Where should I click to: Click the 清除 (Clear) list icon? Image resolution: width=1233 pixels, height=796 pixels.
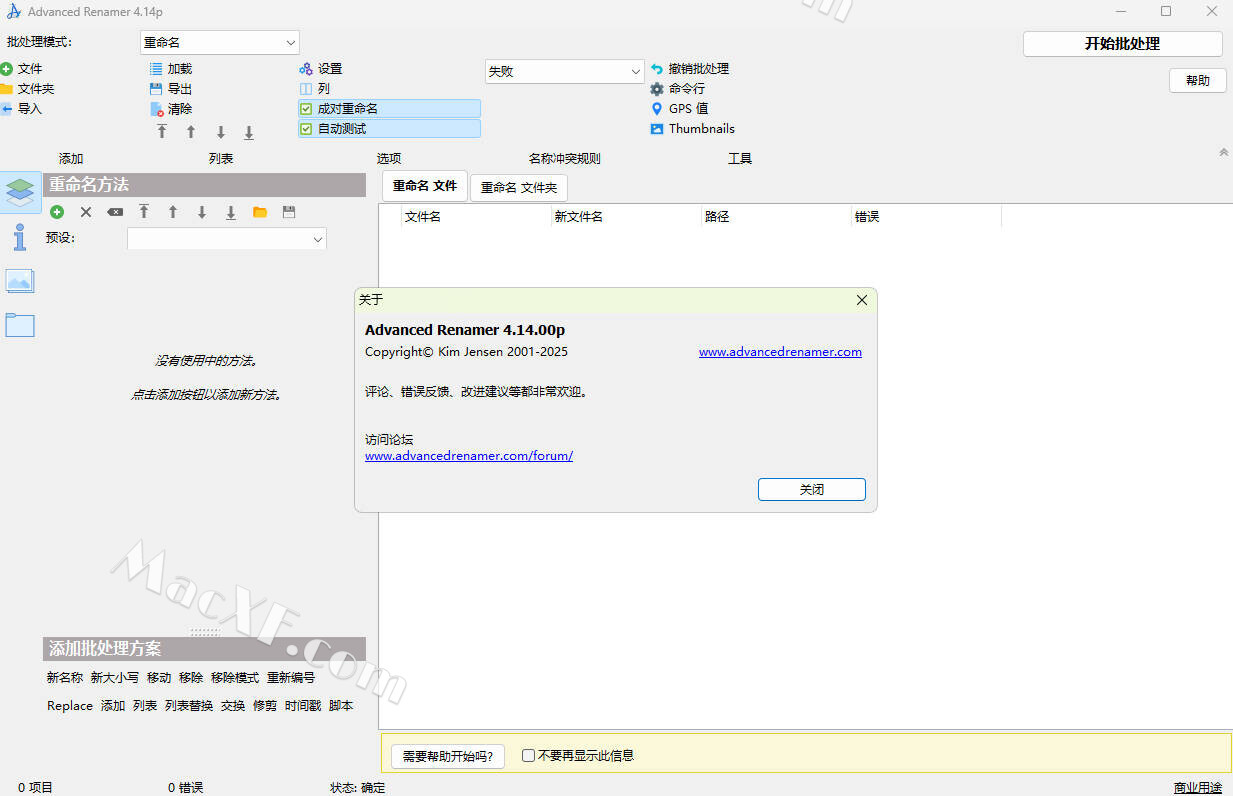pos(156,109)
